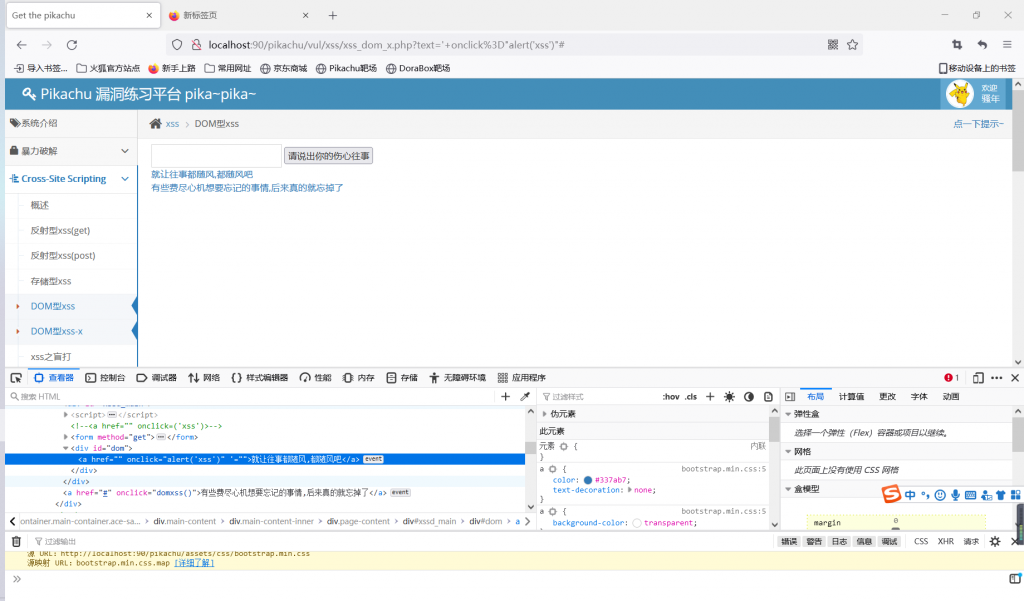
Task: Click the 请说出你的伤心往事 submit button
Action: pyautogui.click(x=329, y=157)
